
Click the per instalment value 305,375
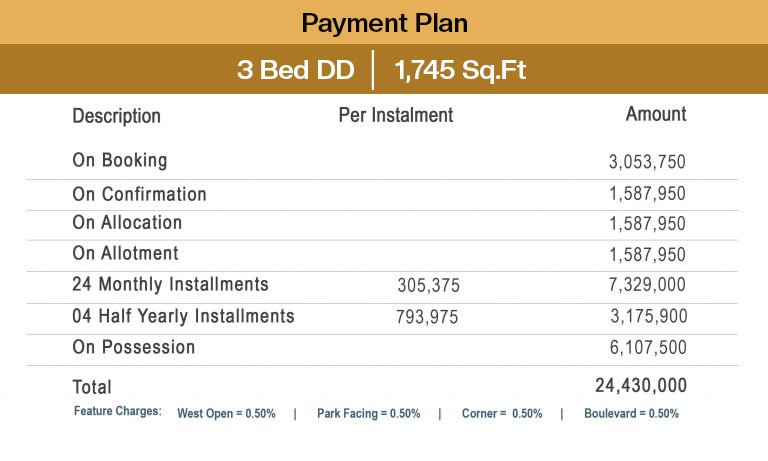point(429,285)
